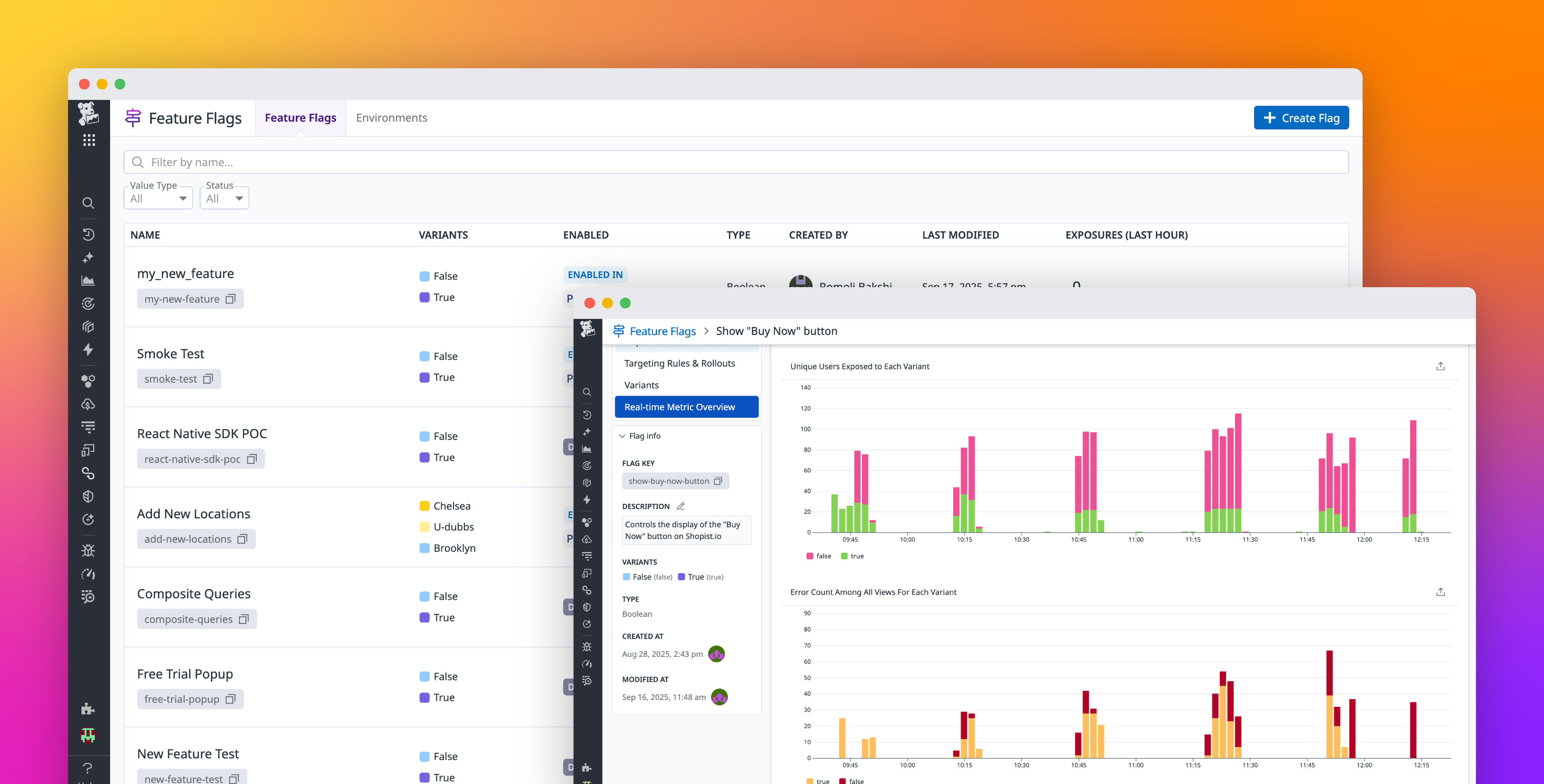Copy the show-buy-now-button flag key
Image resolution: width=1544 pixels, height=784 pixels.
tap(718, 481)
